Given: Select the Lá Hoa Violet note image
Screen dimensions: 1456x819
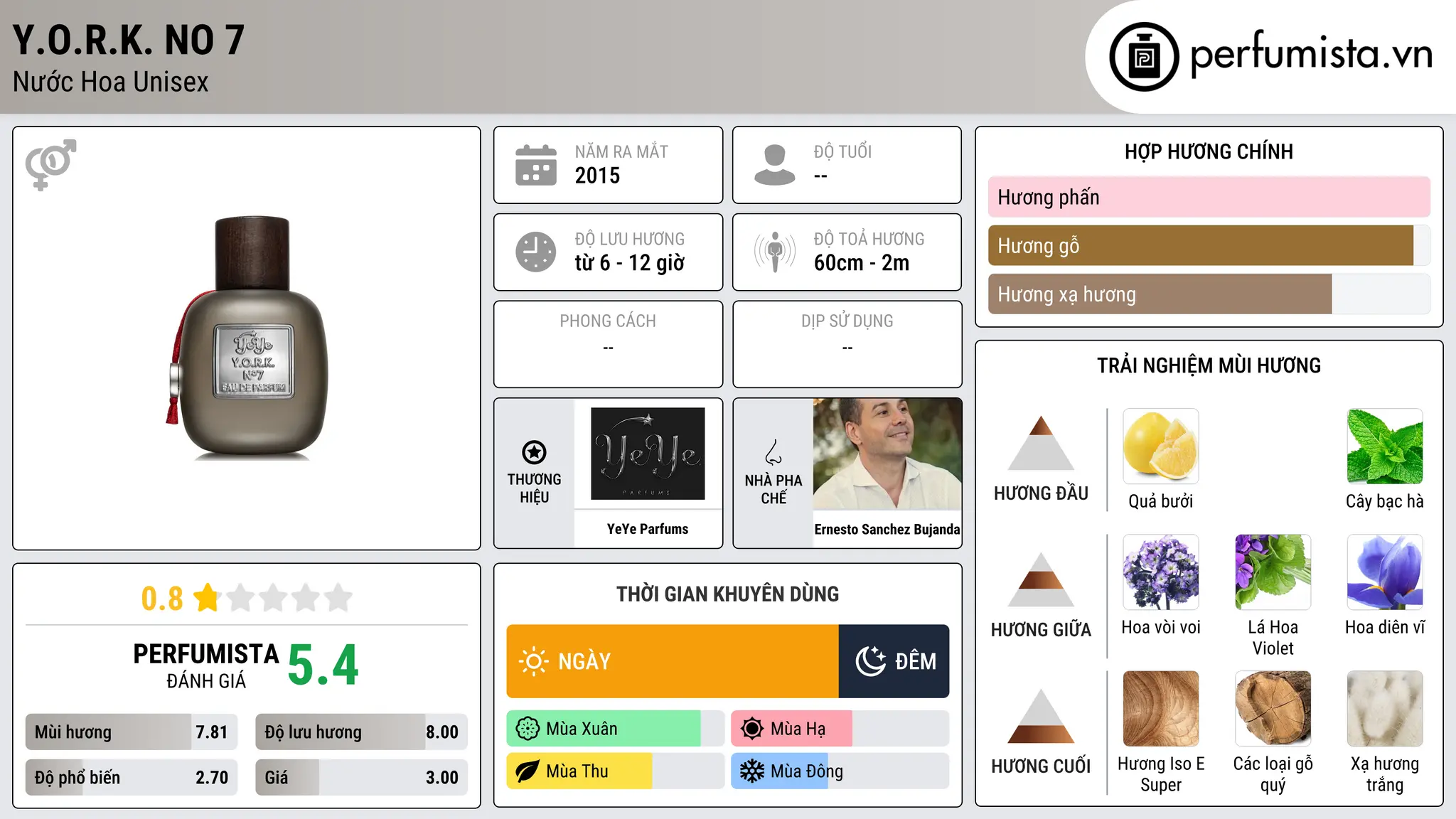Looking at the screenshot, I should [x=1273, y=572].
